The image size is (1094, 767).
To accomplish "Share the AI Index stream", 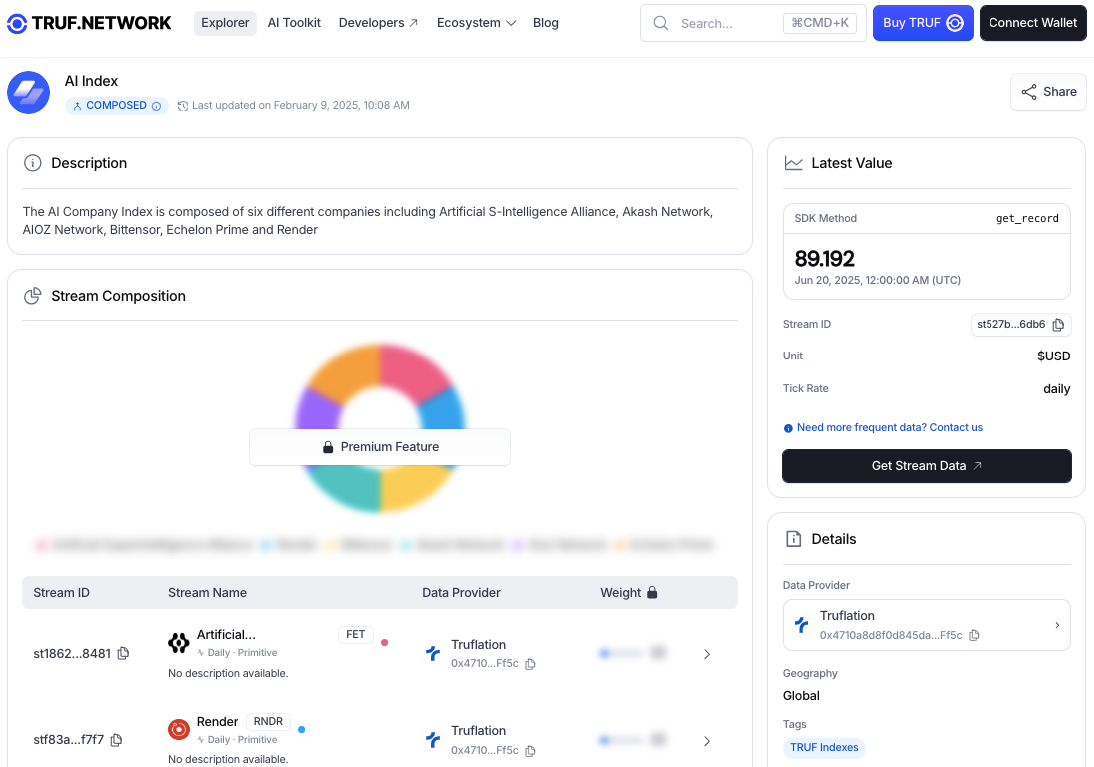I will [1048, 92].
